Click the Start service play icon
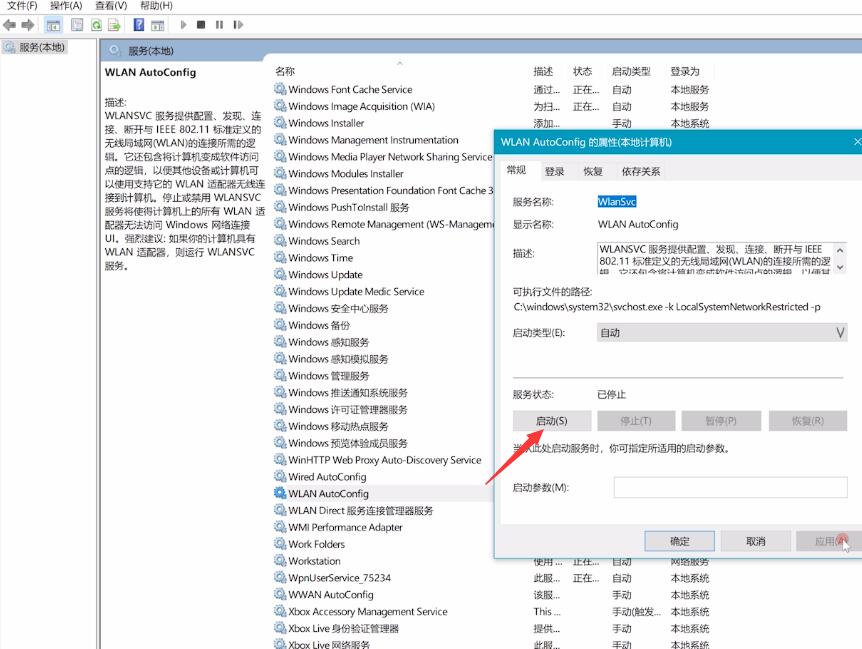Image resolution: width=862 pixels, height=649 pixels. pos(184,25)
